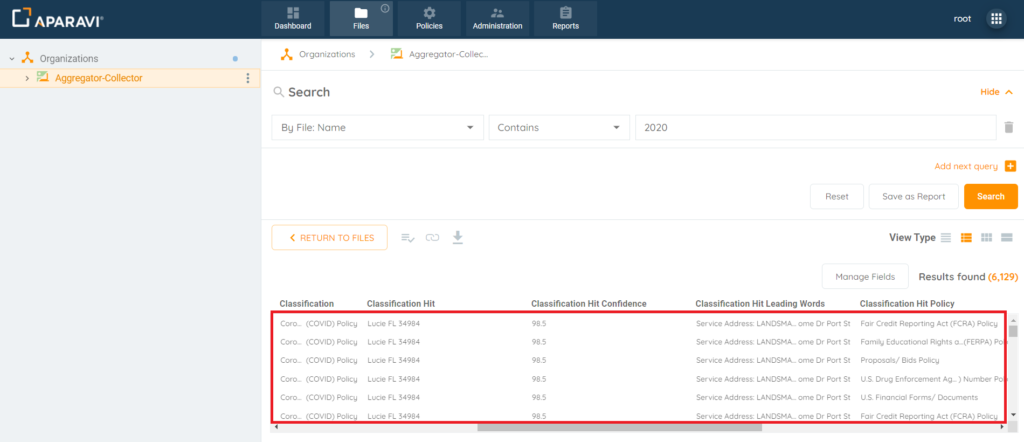The height and width of the screenshot is (442, 1024).
Task: Open kebab menu for Aggregator-Collector
Action: point(248,78)
